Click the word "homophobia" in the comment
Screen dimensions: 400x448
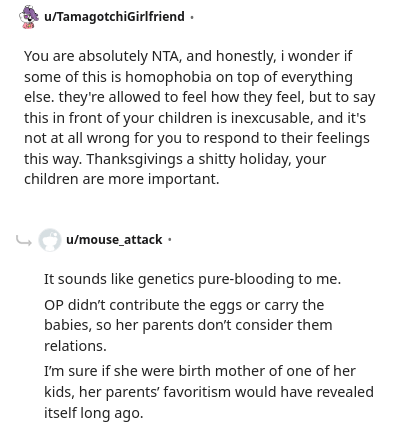pyautogui.click(x=168, y=77)
